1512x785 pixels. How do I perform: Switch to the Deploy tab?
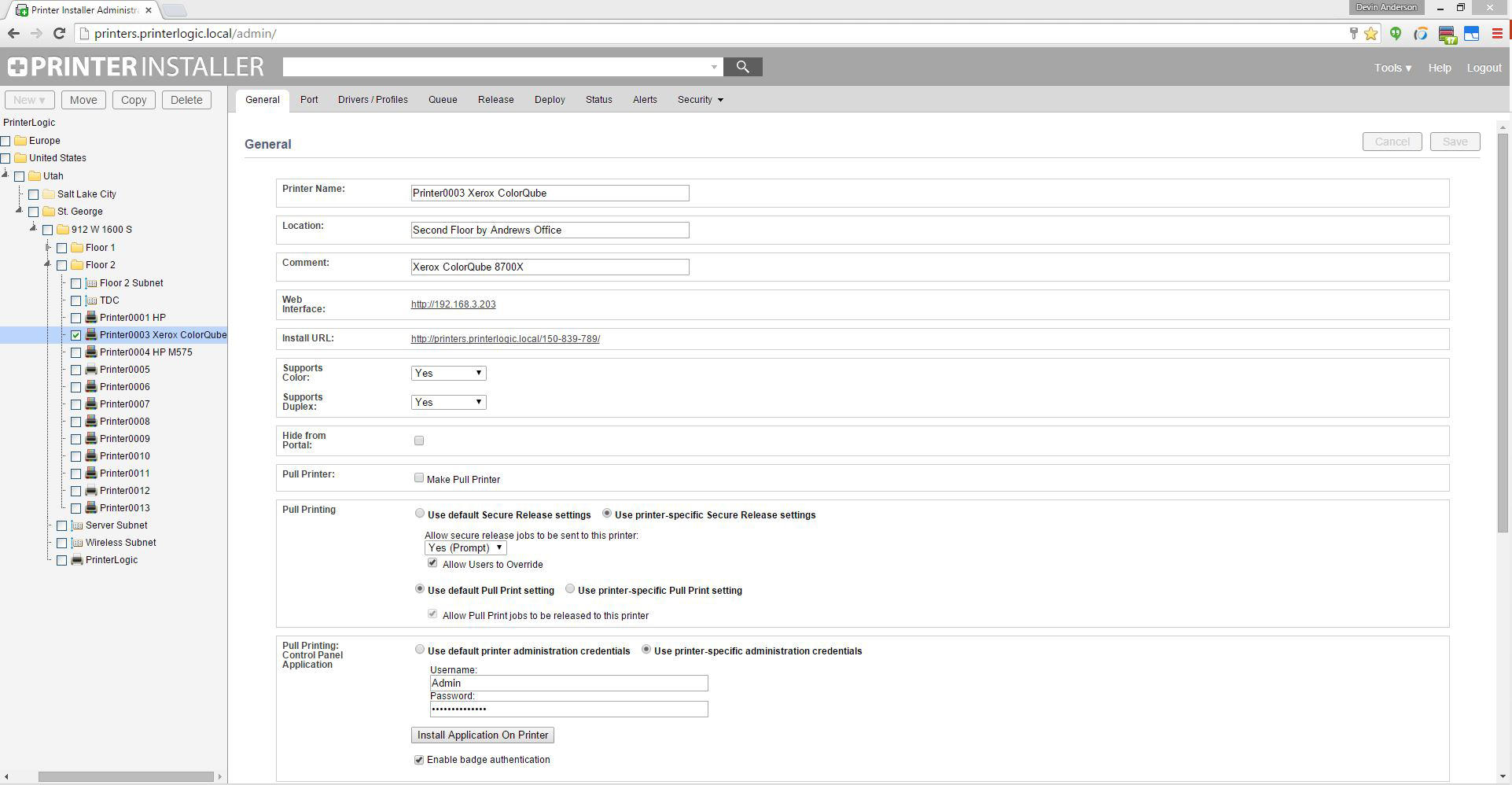pos(550,100)
